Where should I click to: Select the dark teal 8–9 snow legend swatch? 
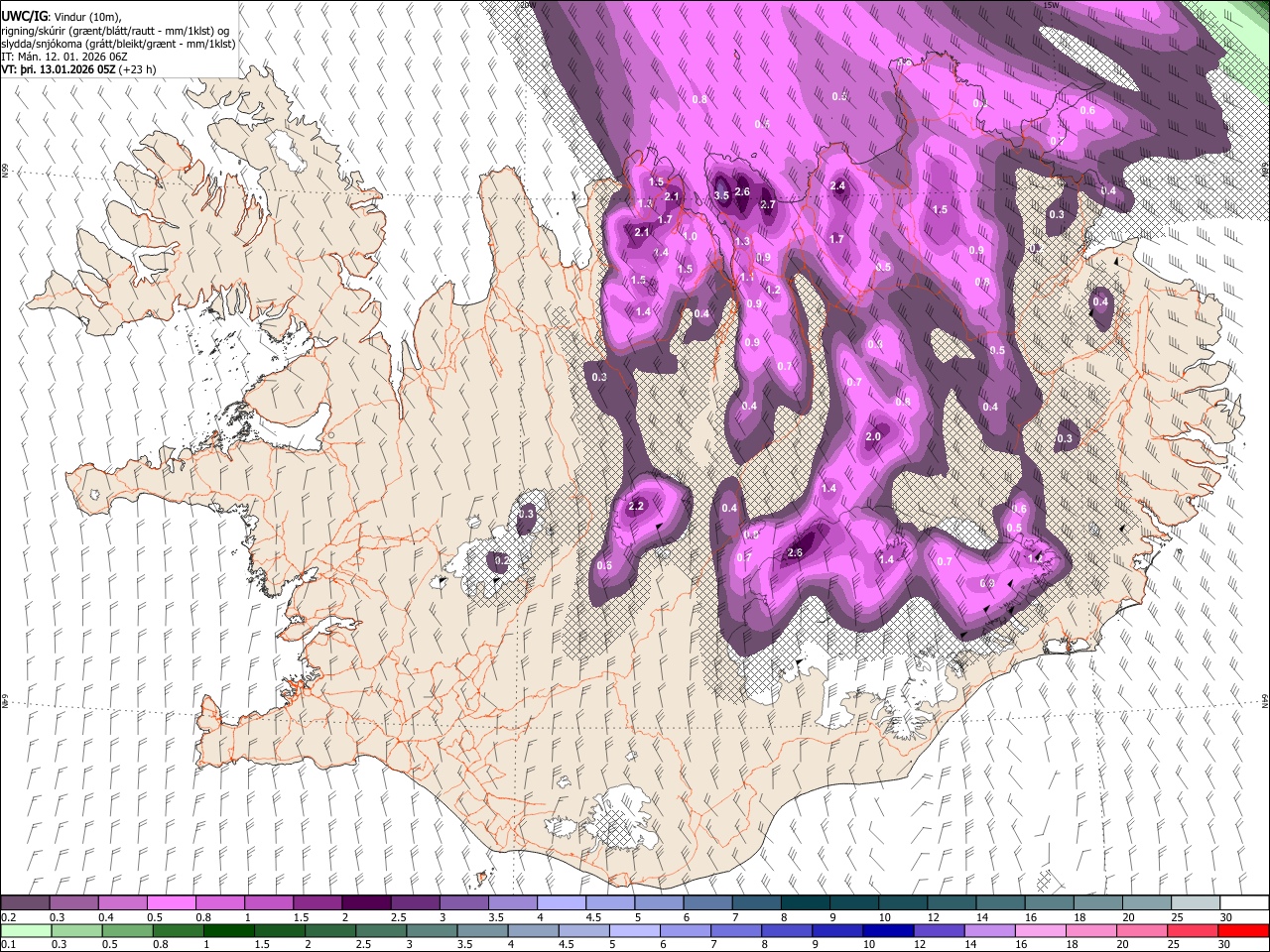tap(804, 903)
